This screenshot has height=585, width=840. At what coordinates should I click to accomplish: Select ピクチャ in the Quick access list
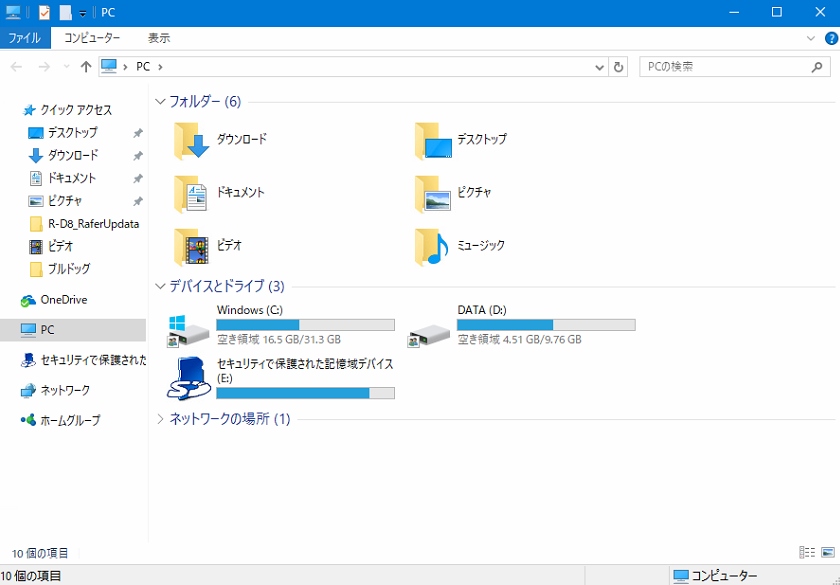(65, 201)
